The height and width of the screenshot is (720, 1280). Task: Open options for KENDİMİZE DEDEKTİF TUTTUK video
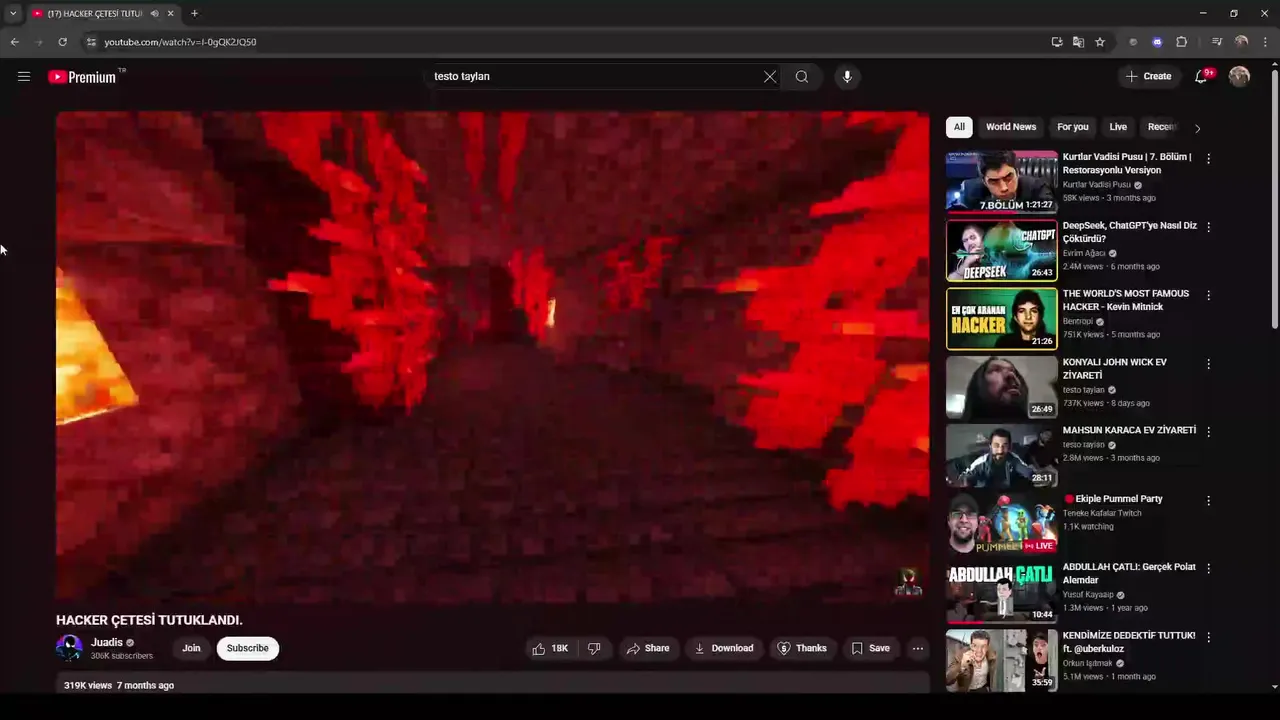1208,637
